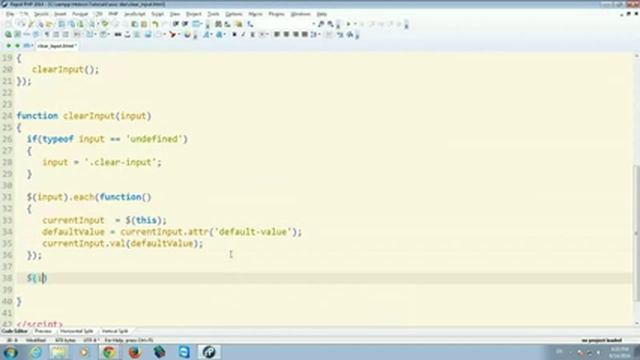
Task: Switch to the Code Editor tab
Action: (14, 331)
